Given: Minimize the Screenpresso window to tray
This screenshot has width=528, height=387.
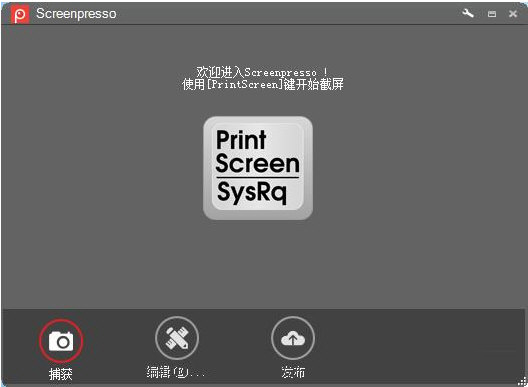Looking at the screenshot, I should pos(492,14).
